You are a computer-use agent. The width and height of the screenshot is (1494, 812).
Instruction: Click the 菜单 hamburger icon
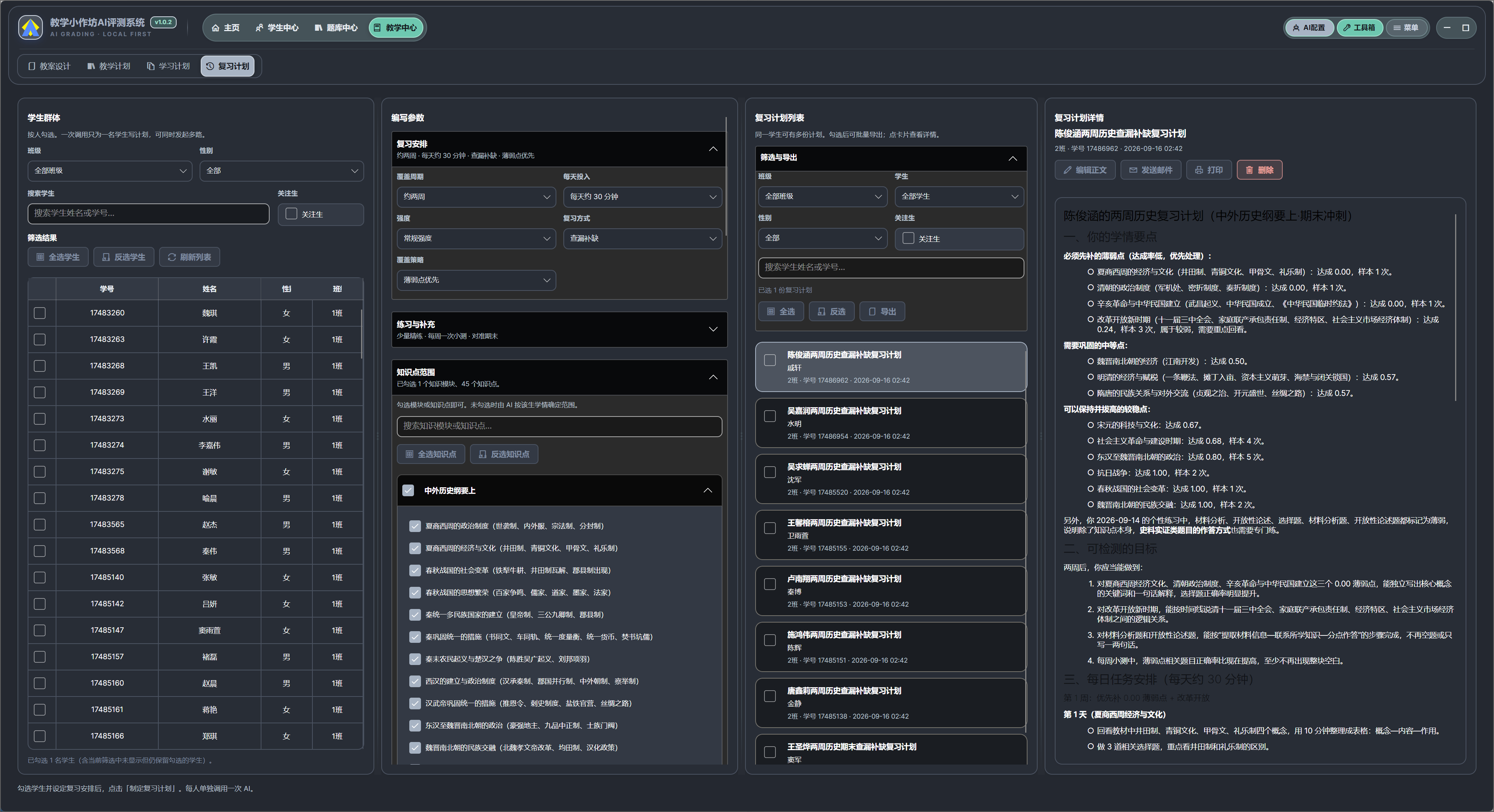click(1397, 28)
